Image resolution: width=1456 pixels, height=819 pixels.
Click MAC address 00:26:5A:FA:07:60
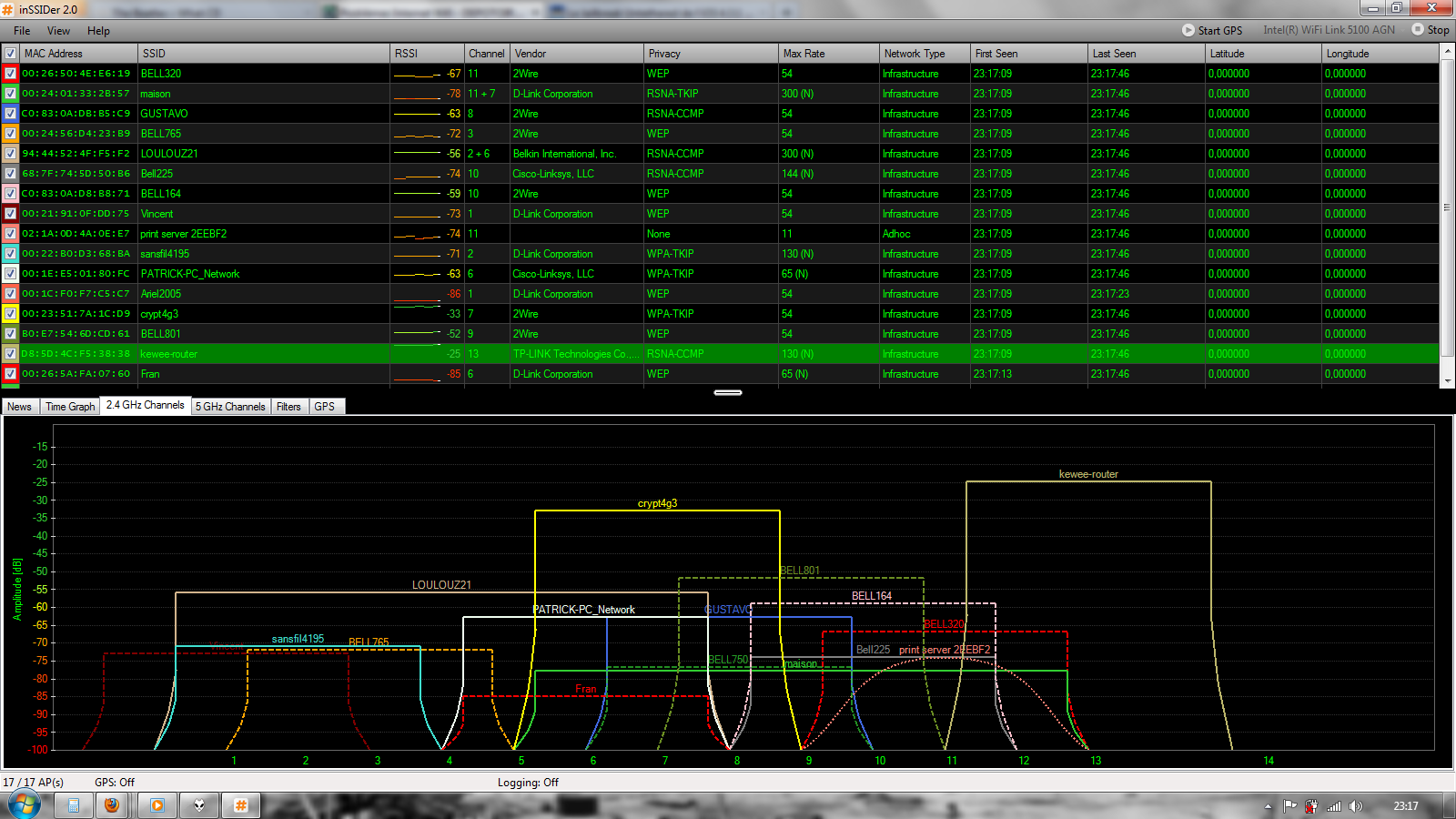[76, 374]
